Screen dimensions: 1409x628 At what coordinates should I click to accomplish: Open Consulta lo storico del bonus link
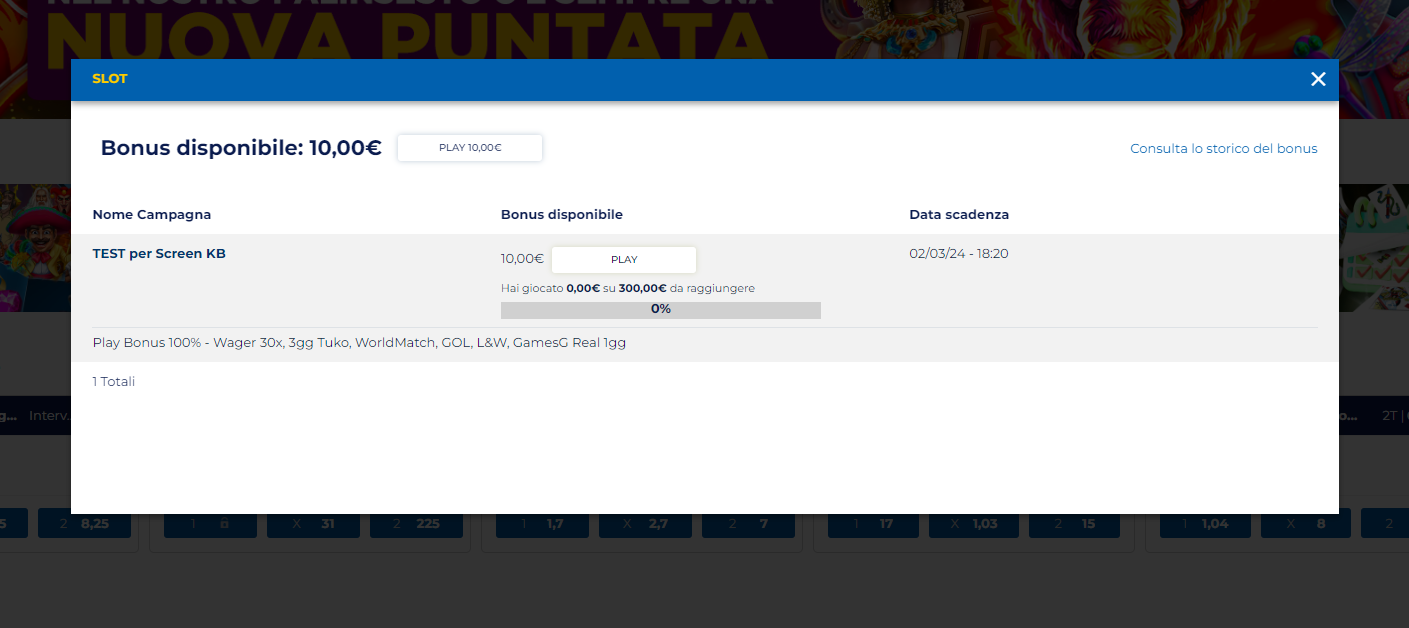click(1224, 149)
